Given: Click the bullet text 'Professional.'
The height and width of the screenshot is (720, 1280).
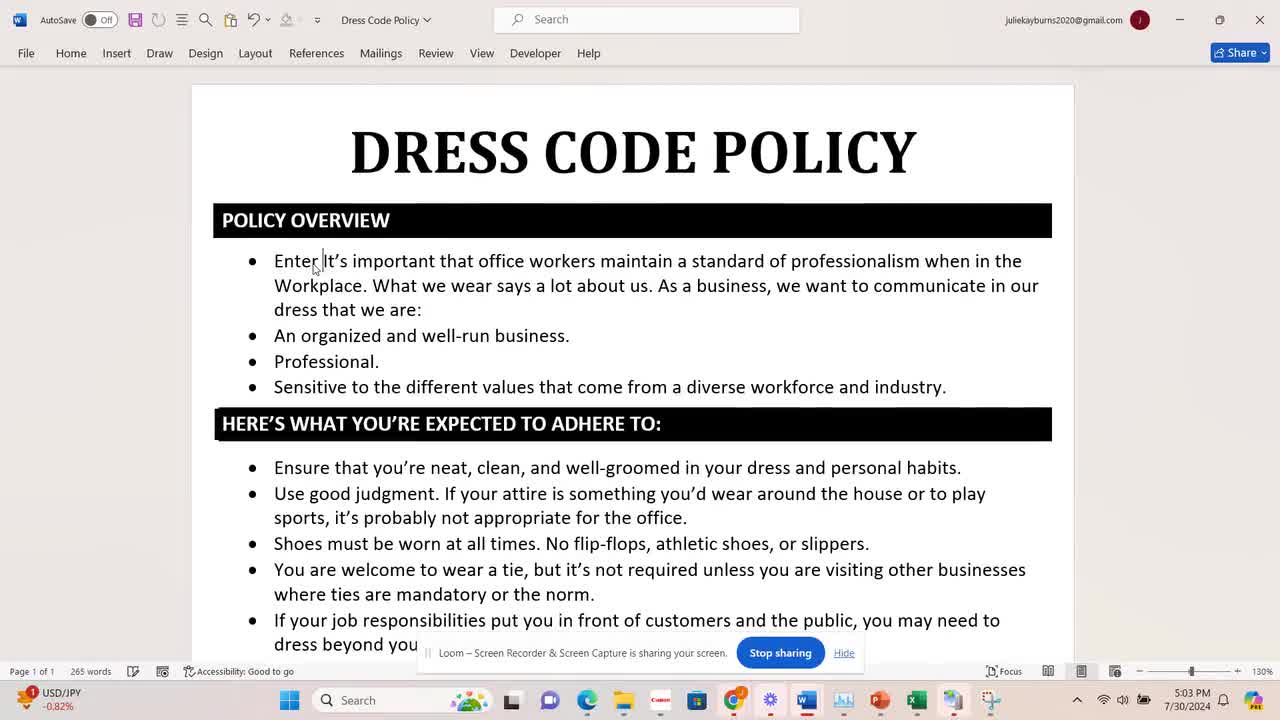Looking at the screenshot, I should point(326,361).
